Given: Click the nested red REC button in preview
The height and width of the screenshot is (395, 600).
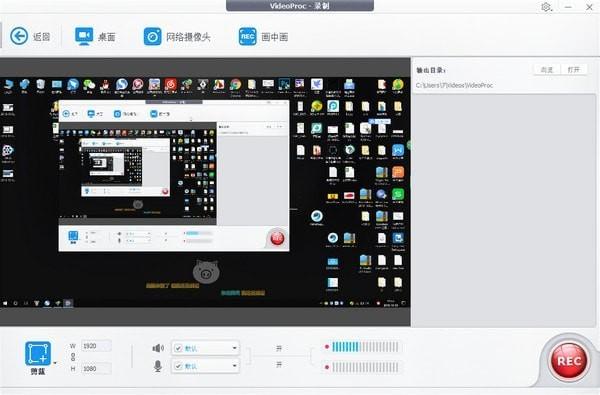Looking at the screenshot, I should click(x=277, y=238).
